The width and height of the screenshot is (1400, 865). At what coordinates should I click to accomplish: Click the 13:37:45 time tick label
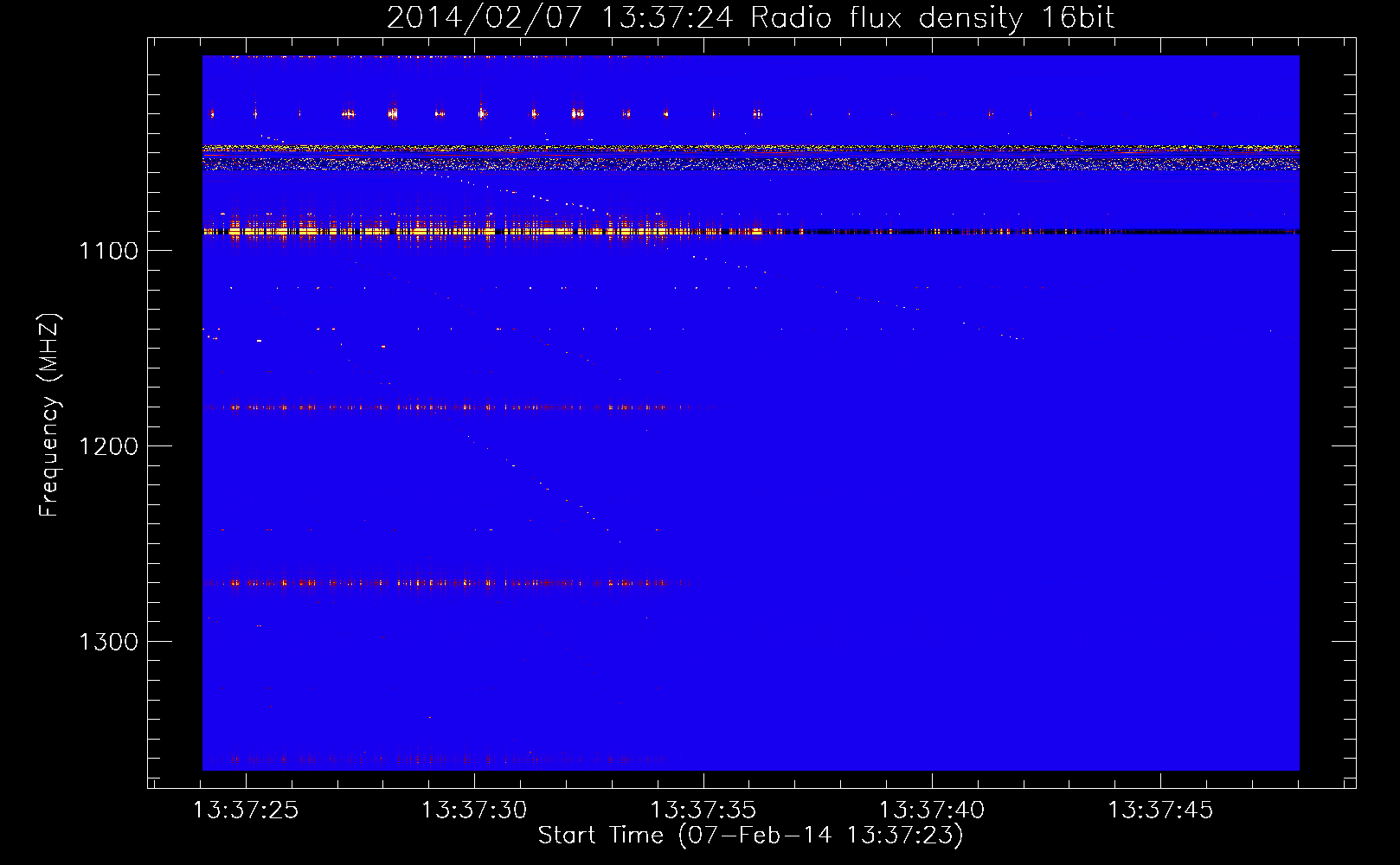coord(1160,810)
